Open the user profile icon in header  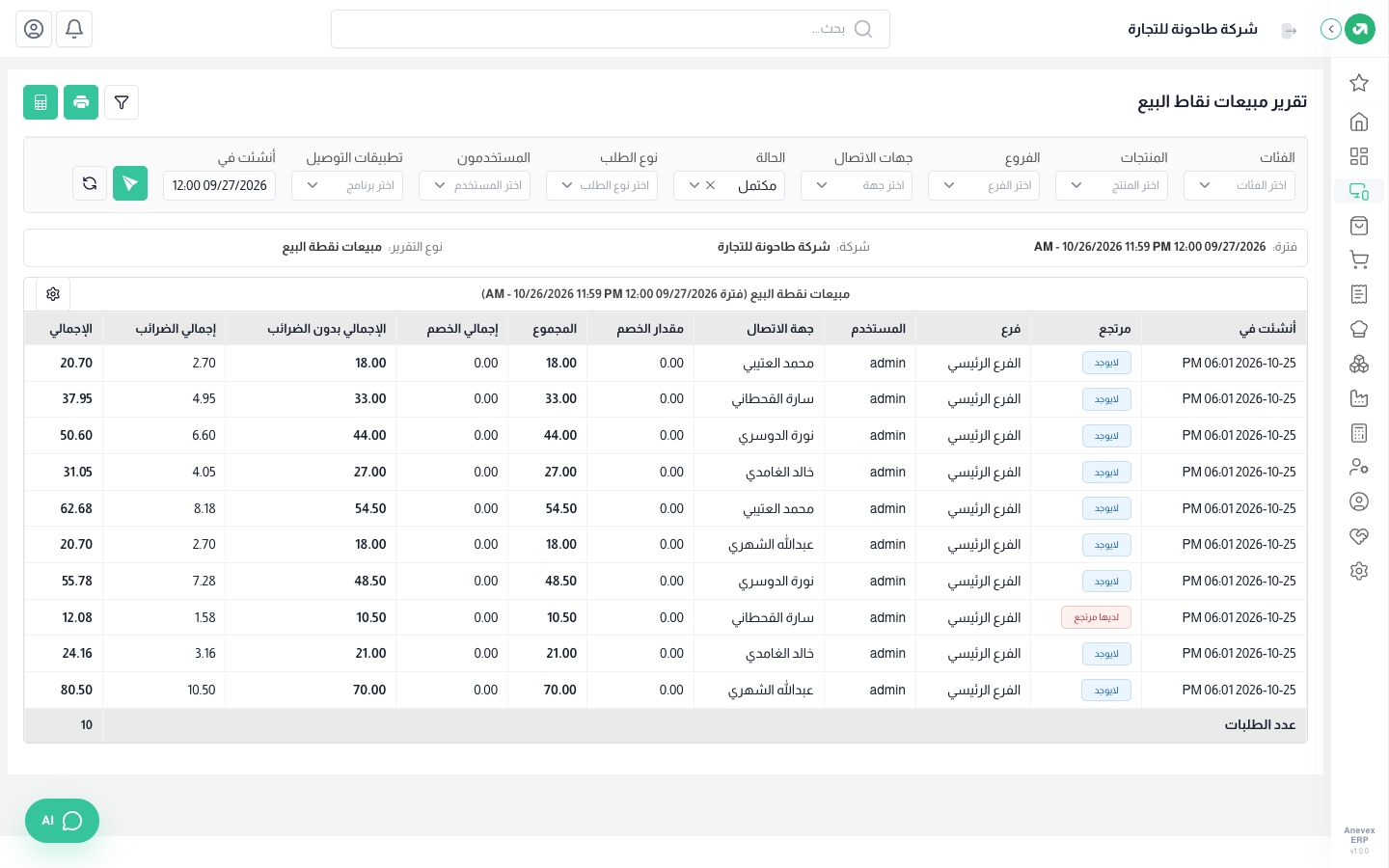(34, 29)
